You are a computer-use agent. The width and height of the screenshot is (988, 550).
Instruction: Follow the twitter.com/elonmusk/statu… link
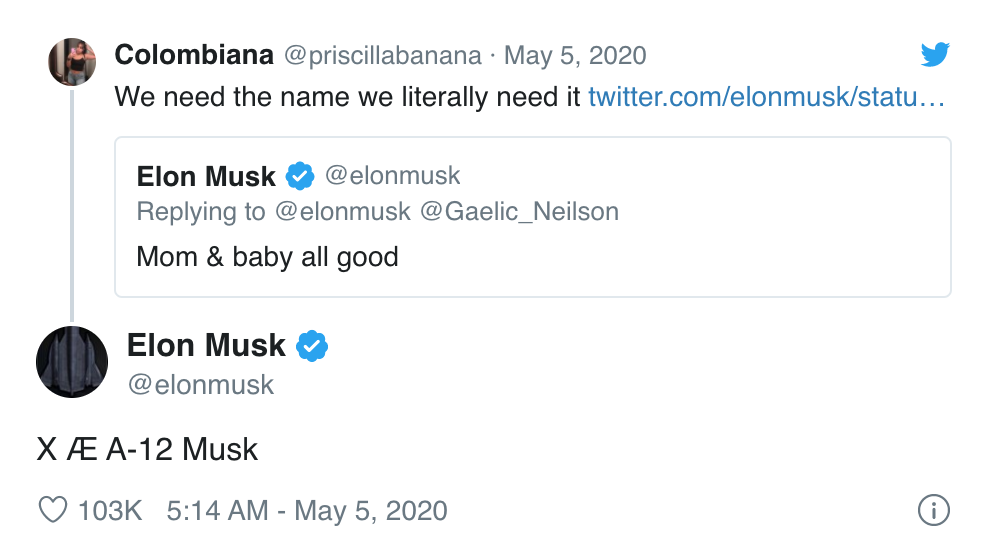(x=766, y=97)
